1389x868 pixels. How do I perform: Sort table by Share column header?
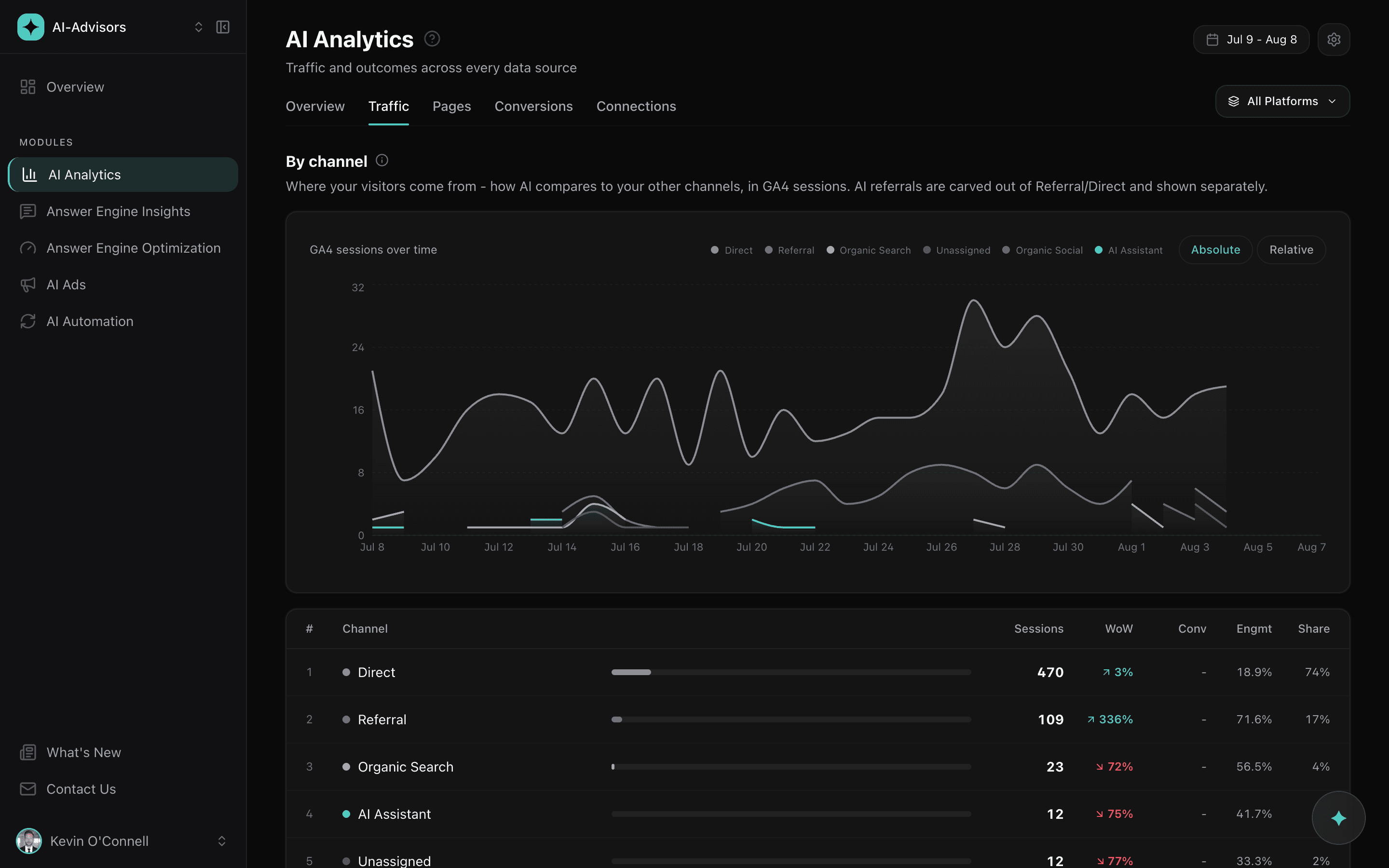1314,629
